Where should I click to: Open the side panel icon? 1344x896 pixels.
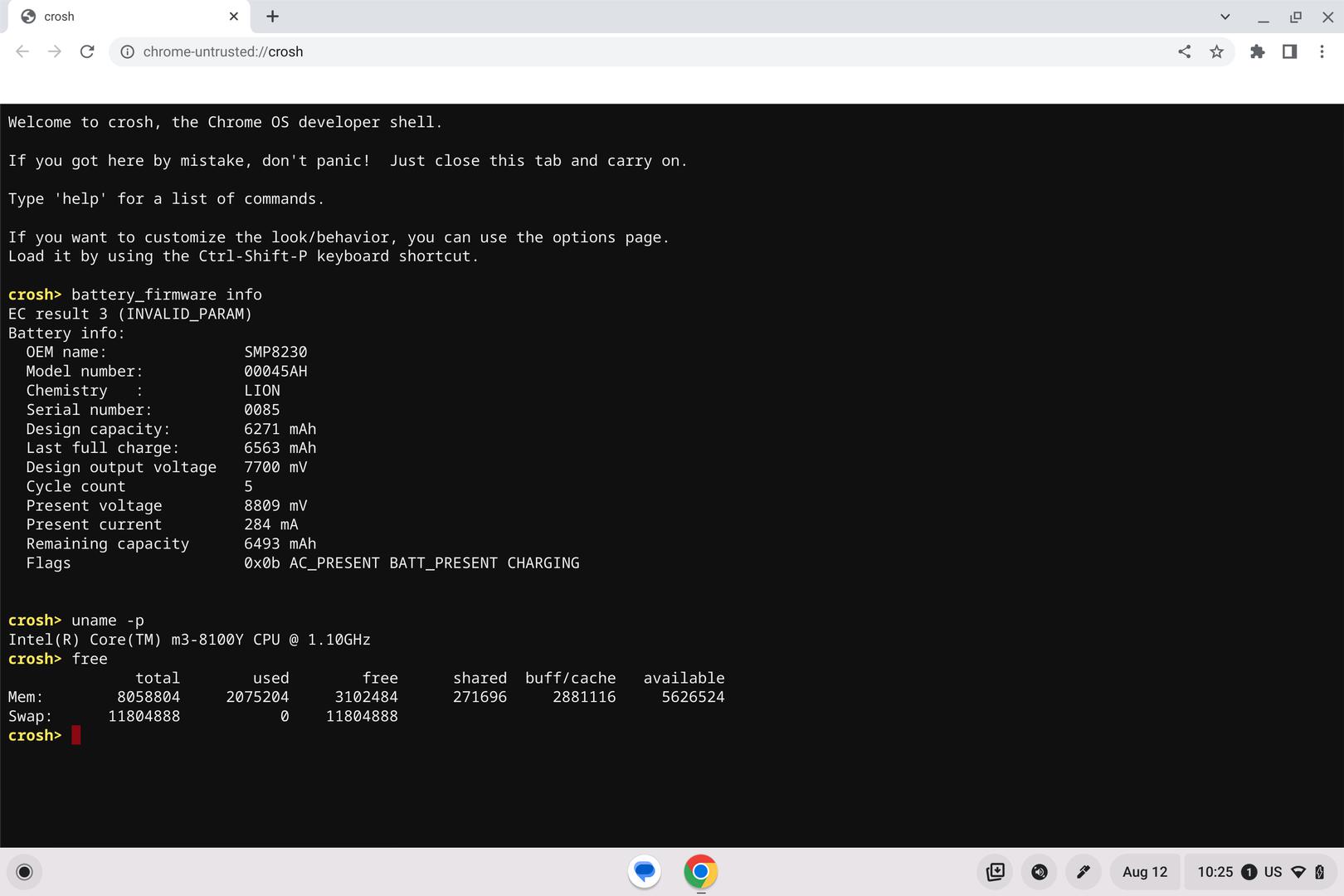(x=1290, y=51)
